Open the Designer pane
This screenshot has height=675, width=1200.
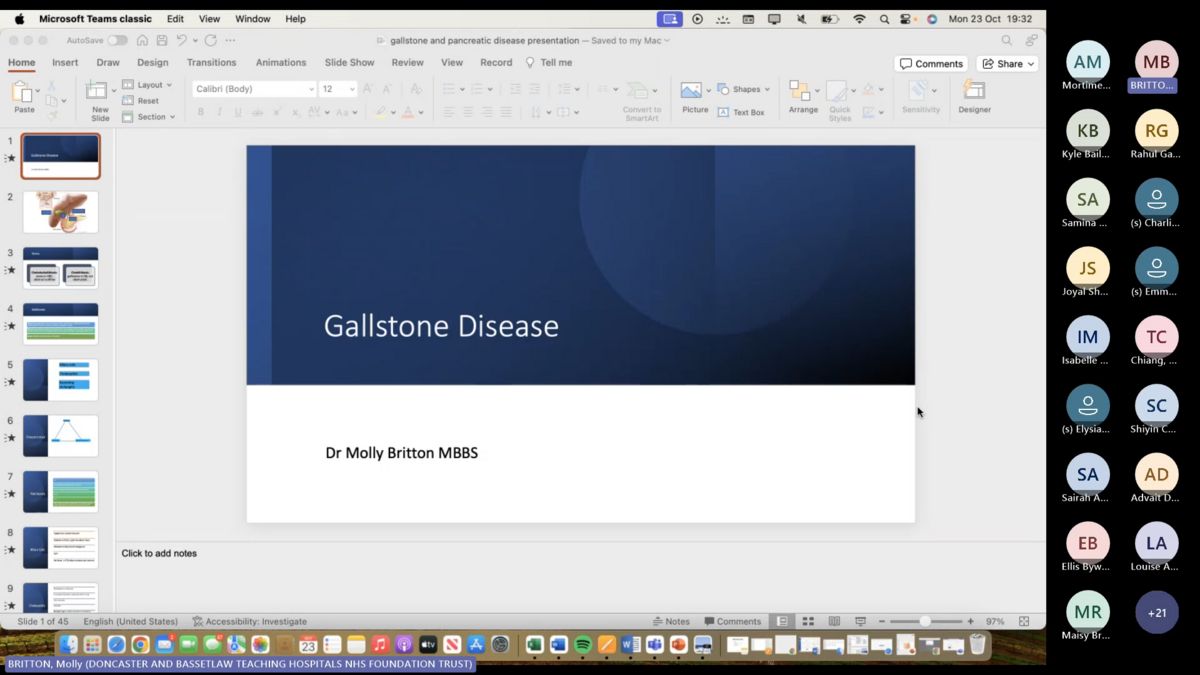click(974, 97)
